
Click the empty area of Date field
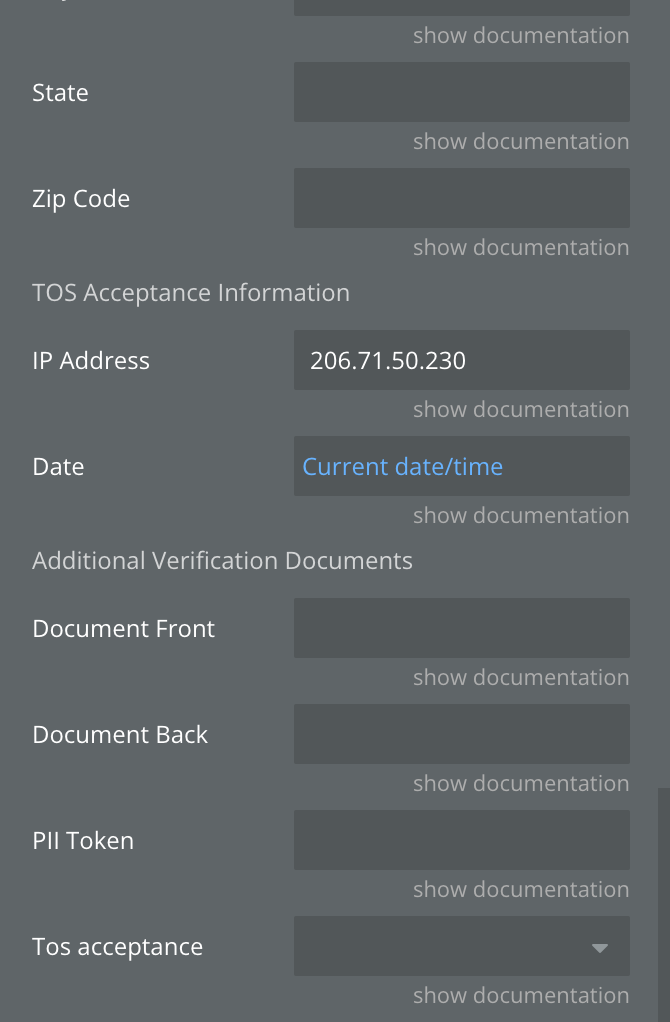566,467
